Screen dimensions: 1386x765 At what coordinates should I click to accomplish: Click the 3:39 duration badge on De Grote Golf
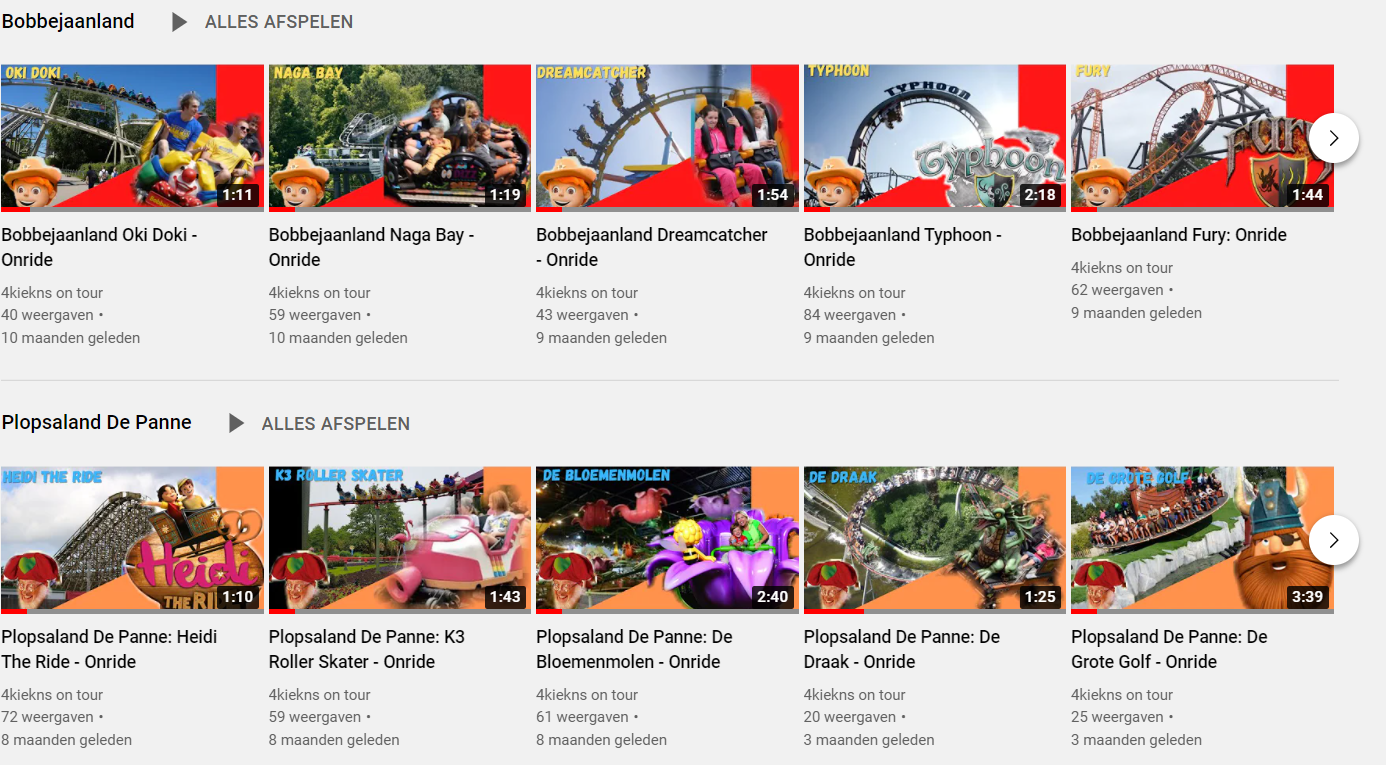(1307, 597)
